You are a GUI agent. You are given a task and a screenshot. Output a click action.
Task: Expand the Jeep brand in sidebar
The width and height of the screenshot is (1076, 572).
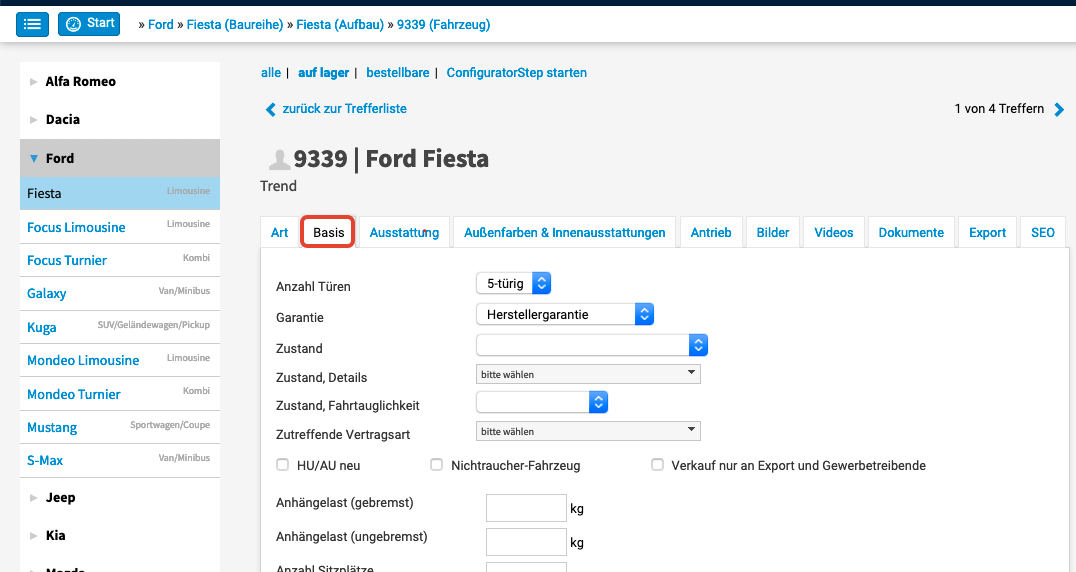34,498
